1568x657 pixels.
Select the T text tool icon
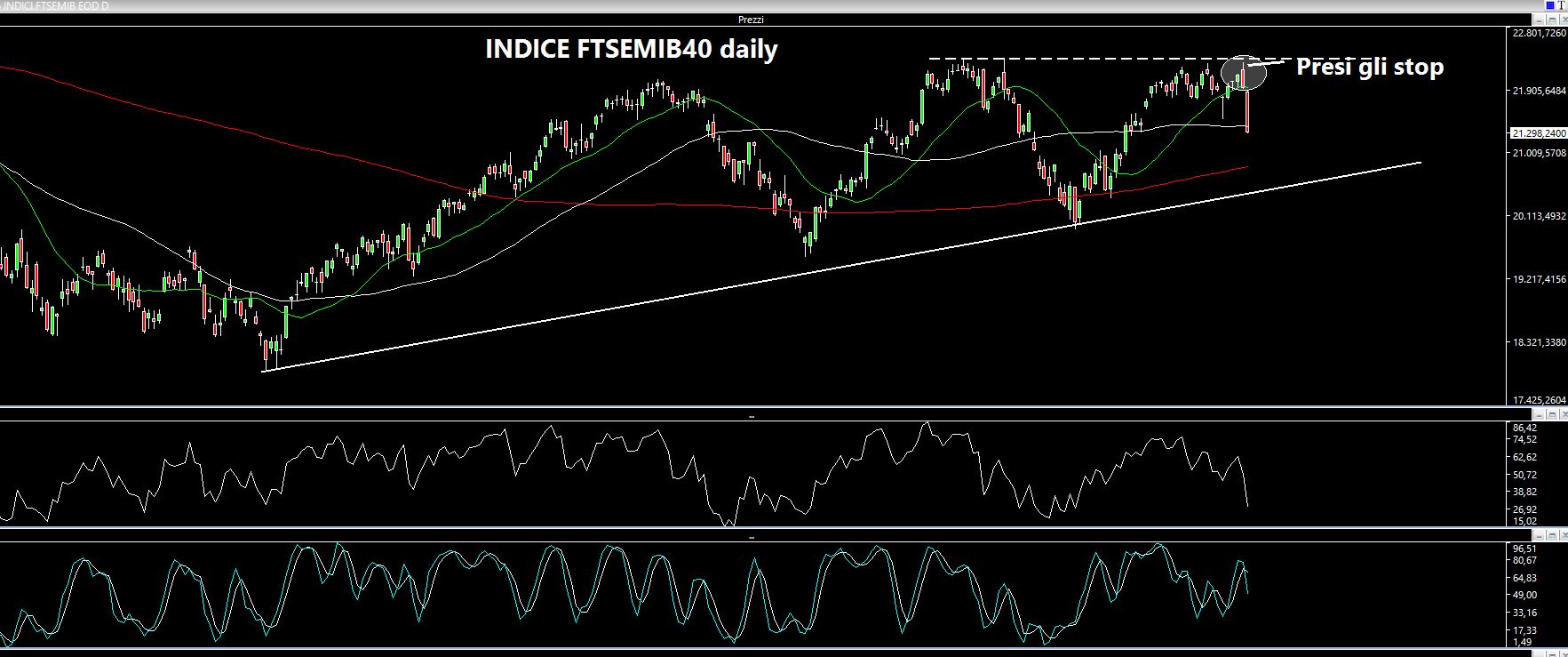pyautogui.click(x=1562, y=4)
